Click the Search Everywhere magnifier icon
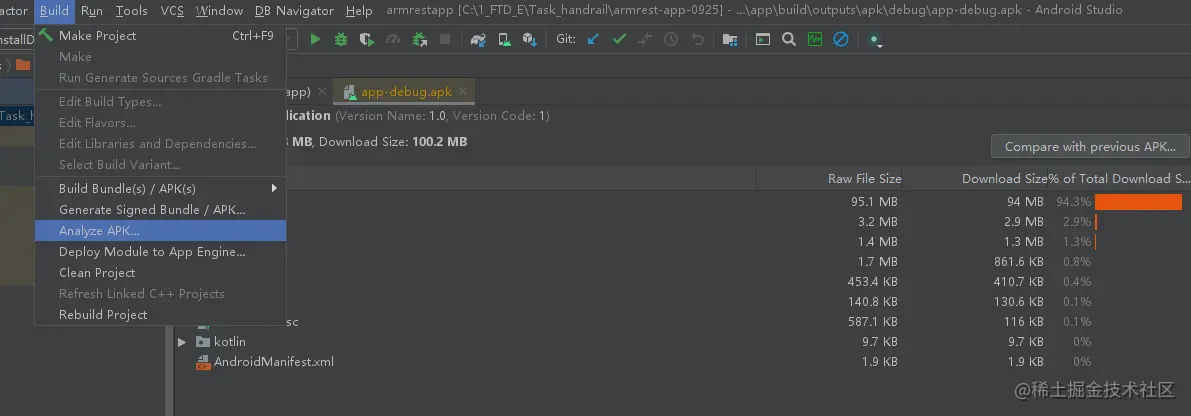 coord(789,39)
